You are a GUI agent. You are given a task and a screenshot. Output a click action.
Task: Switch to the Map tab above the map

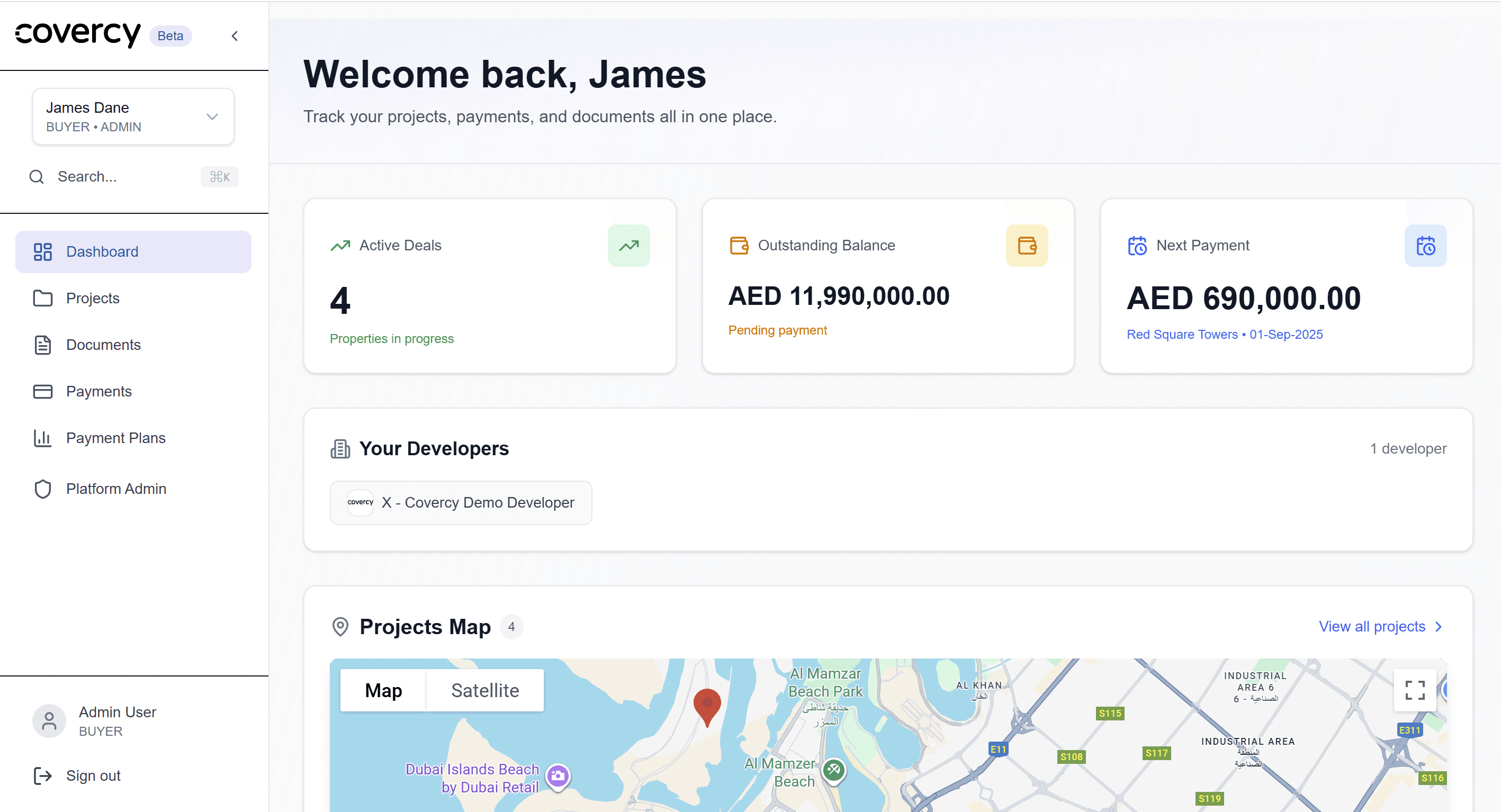pos(383,690)
